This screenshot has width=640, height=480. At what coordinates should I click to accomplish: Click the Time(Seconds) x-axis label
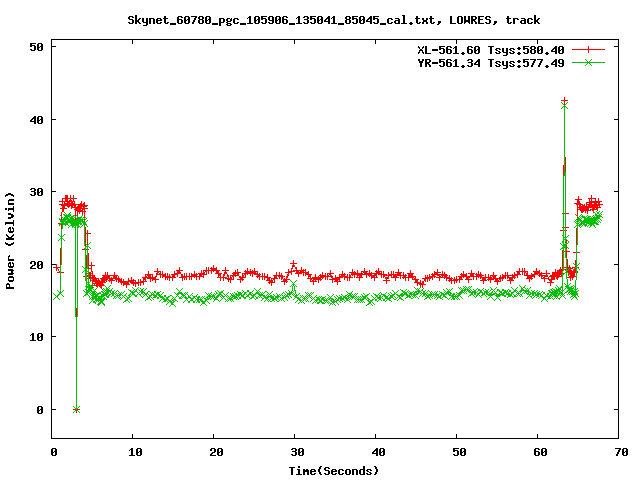334,471
